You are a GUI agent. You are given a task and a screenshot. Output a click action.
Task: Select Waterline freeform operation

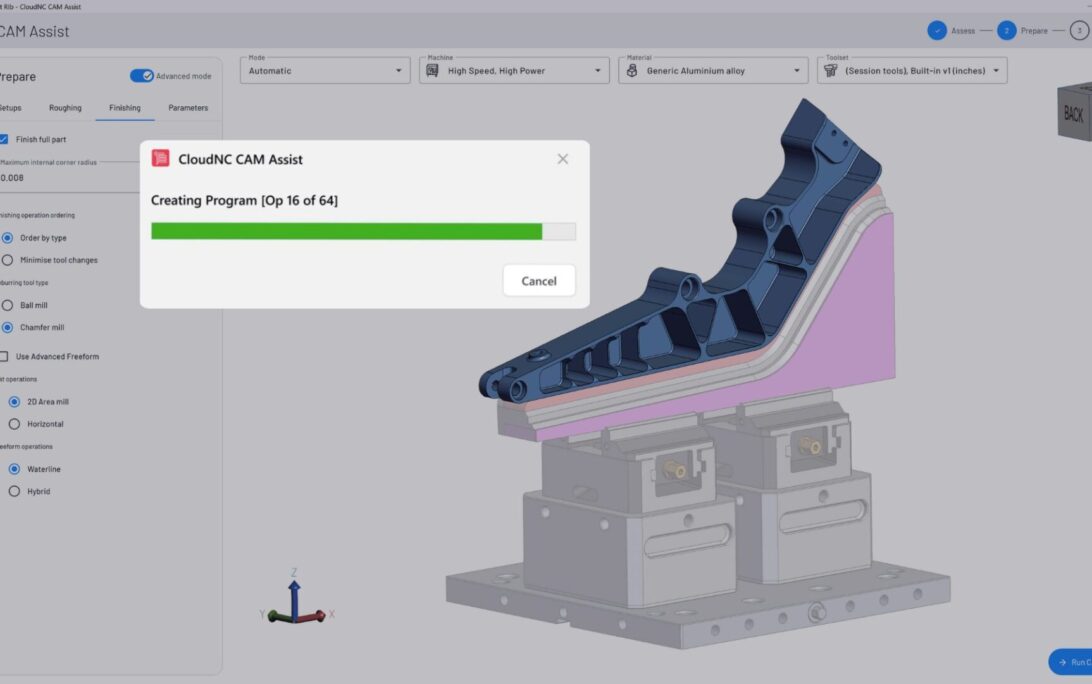[14, 469]
